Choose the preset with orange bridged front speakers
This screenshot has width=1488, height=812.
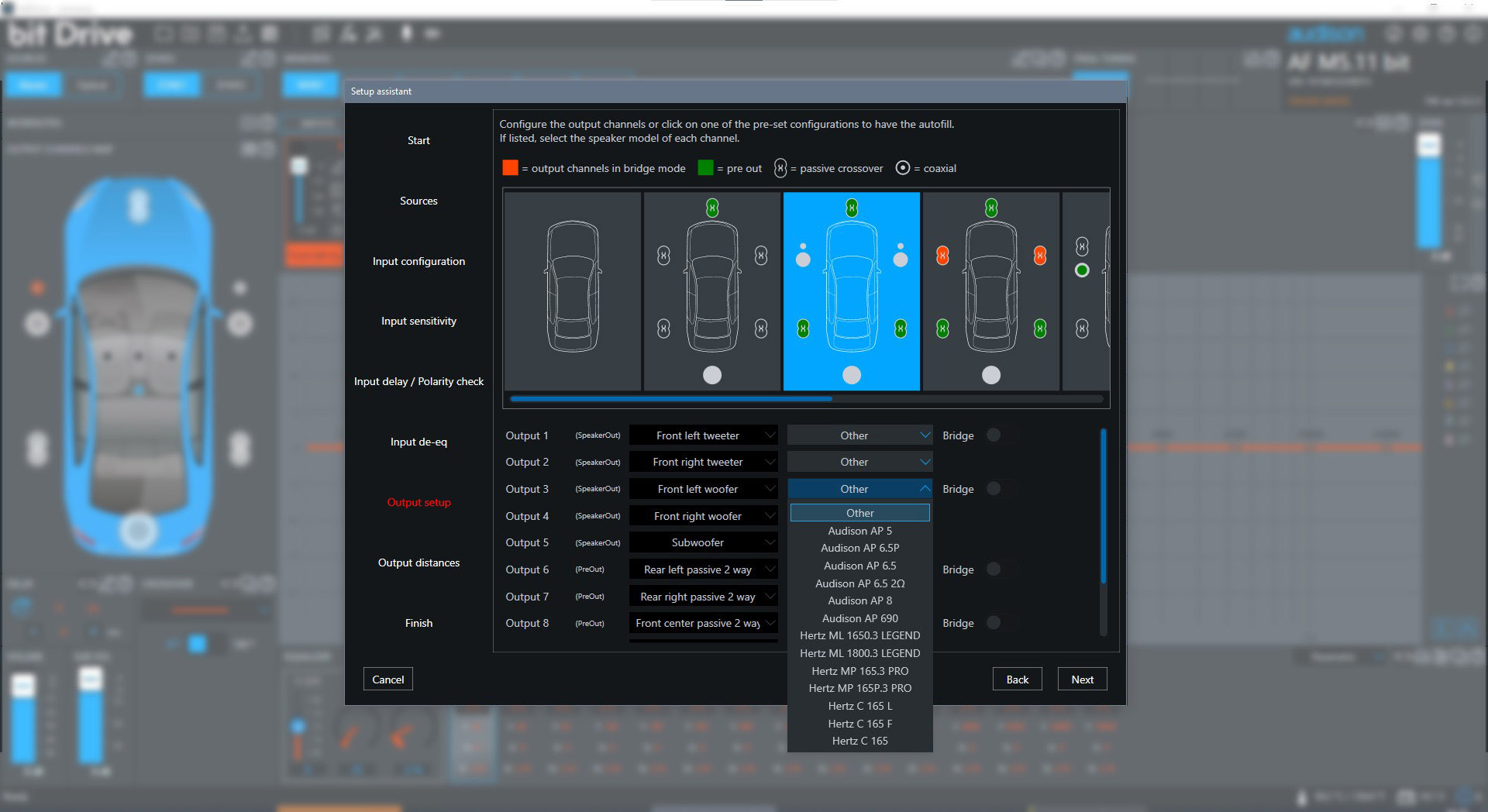tap(991, 291)
